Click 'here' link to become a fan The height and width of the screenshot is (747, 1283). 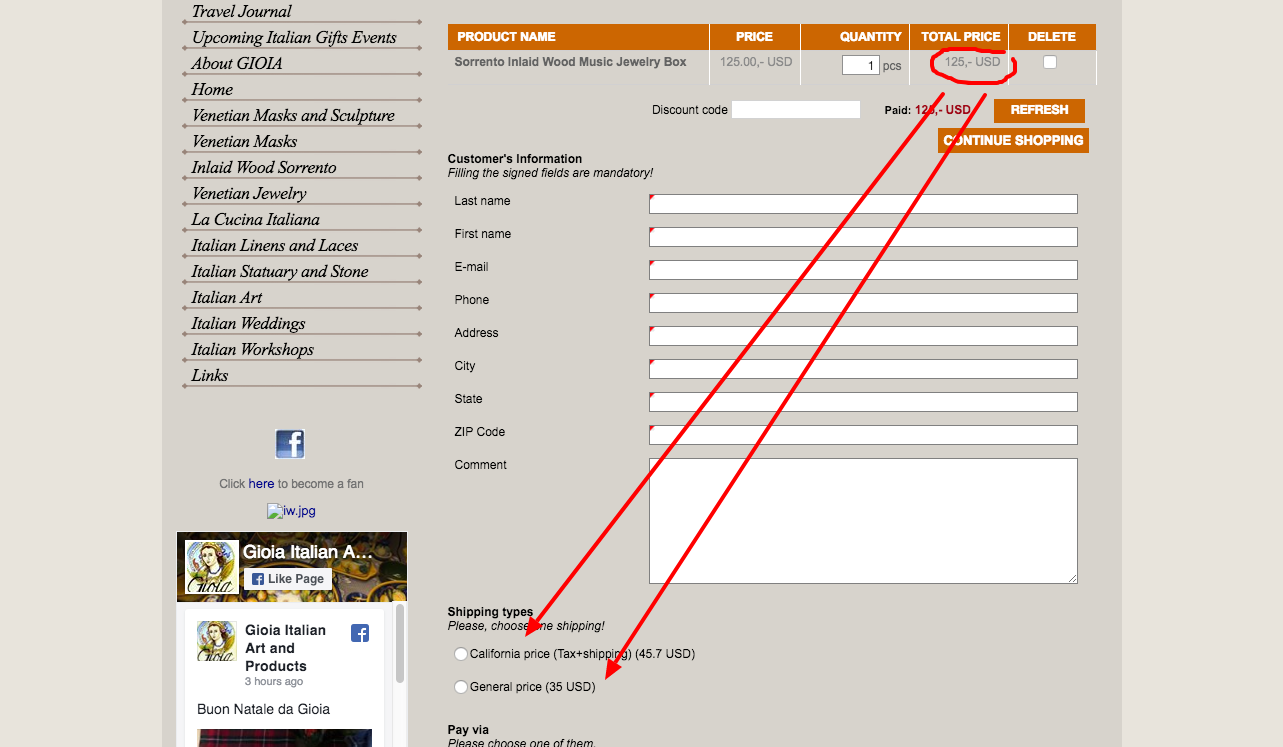(261, 483)
